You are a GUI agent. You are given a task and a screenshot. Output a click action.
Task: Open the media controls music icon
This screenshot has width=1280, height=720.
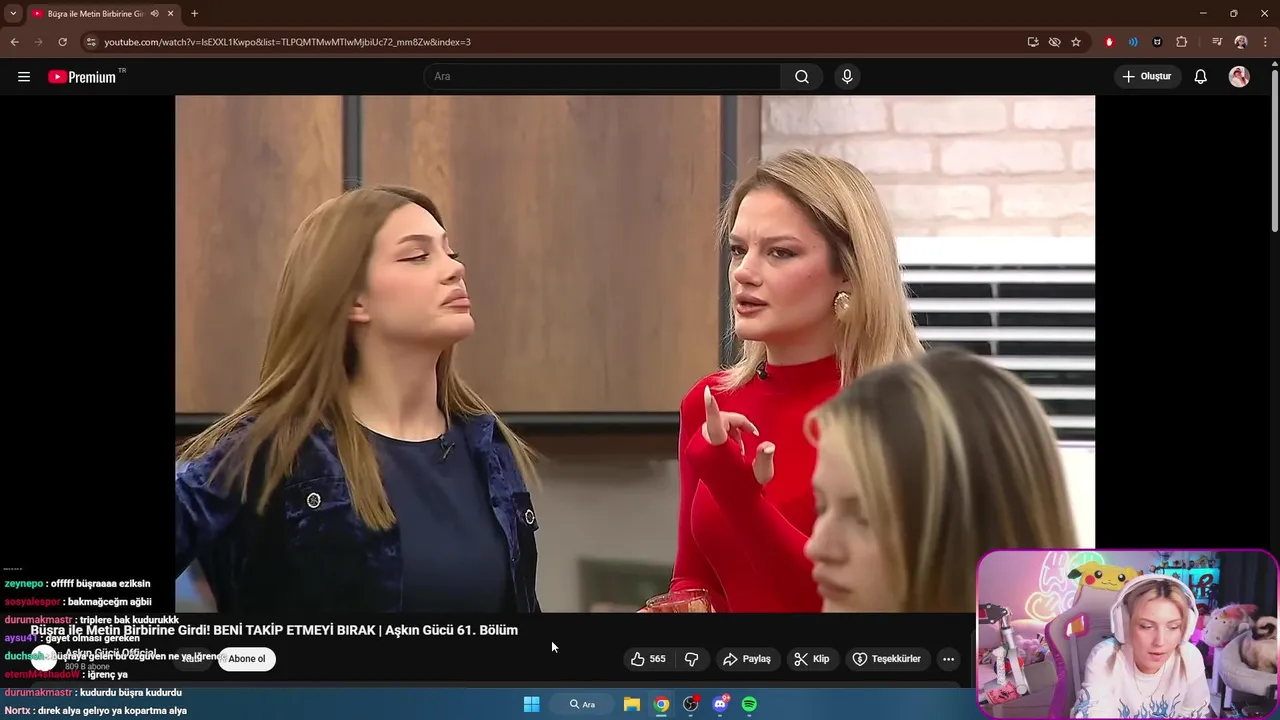pos(1217,42)
